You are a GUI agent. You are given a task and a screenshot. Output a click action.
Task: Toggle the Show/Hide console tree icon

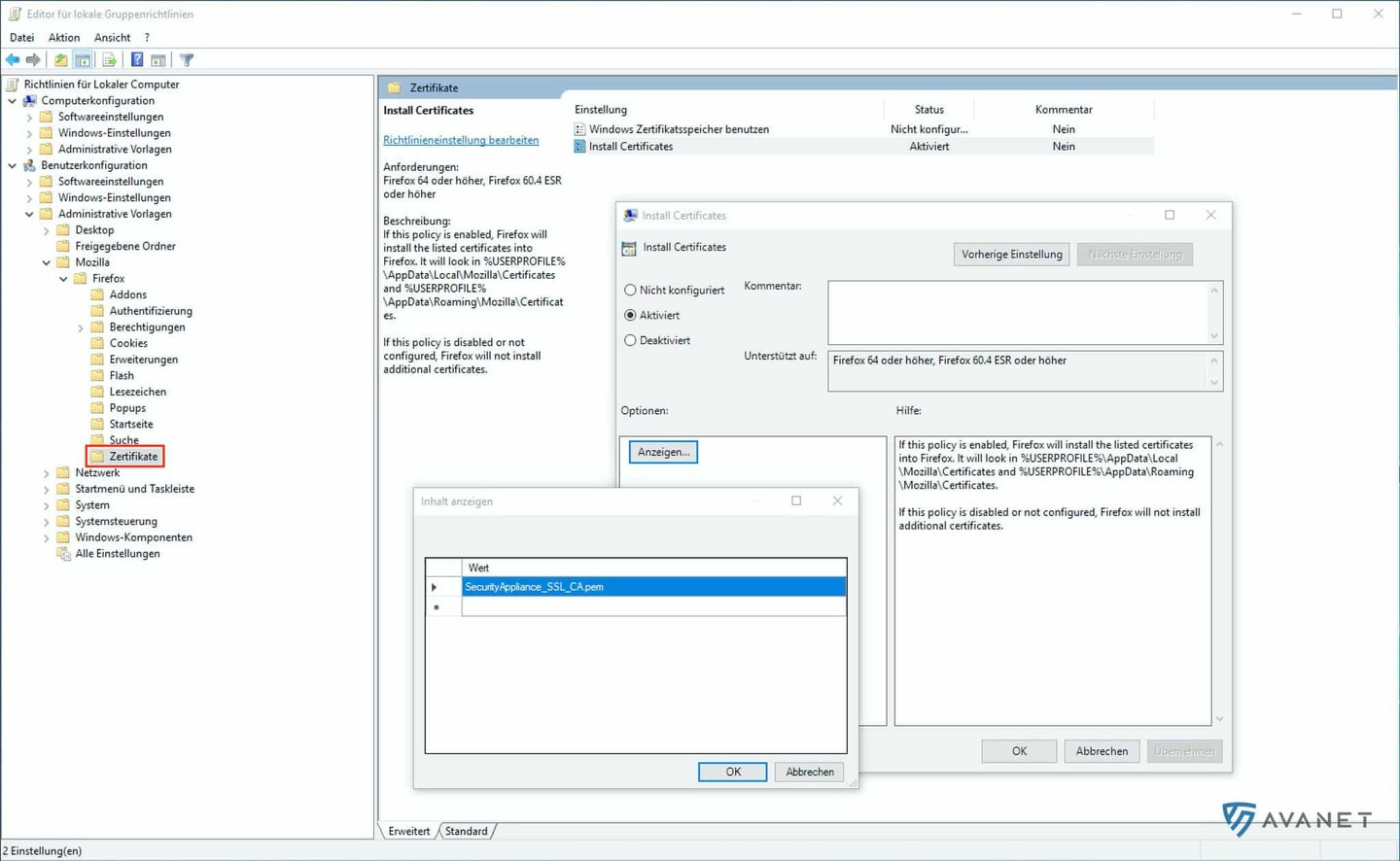[x=83, y=60]
